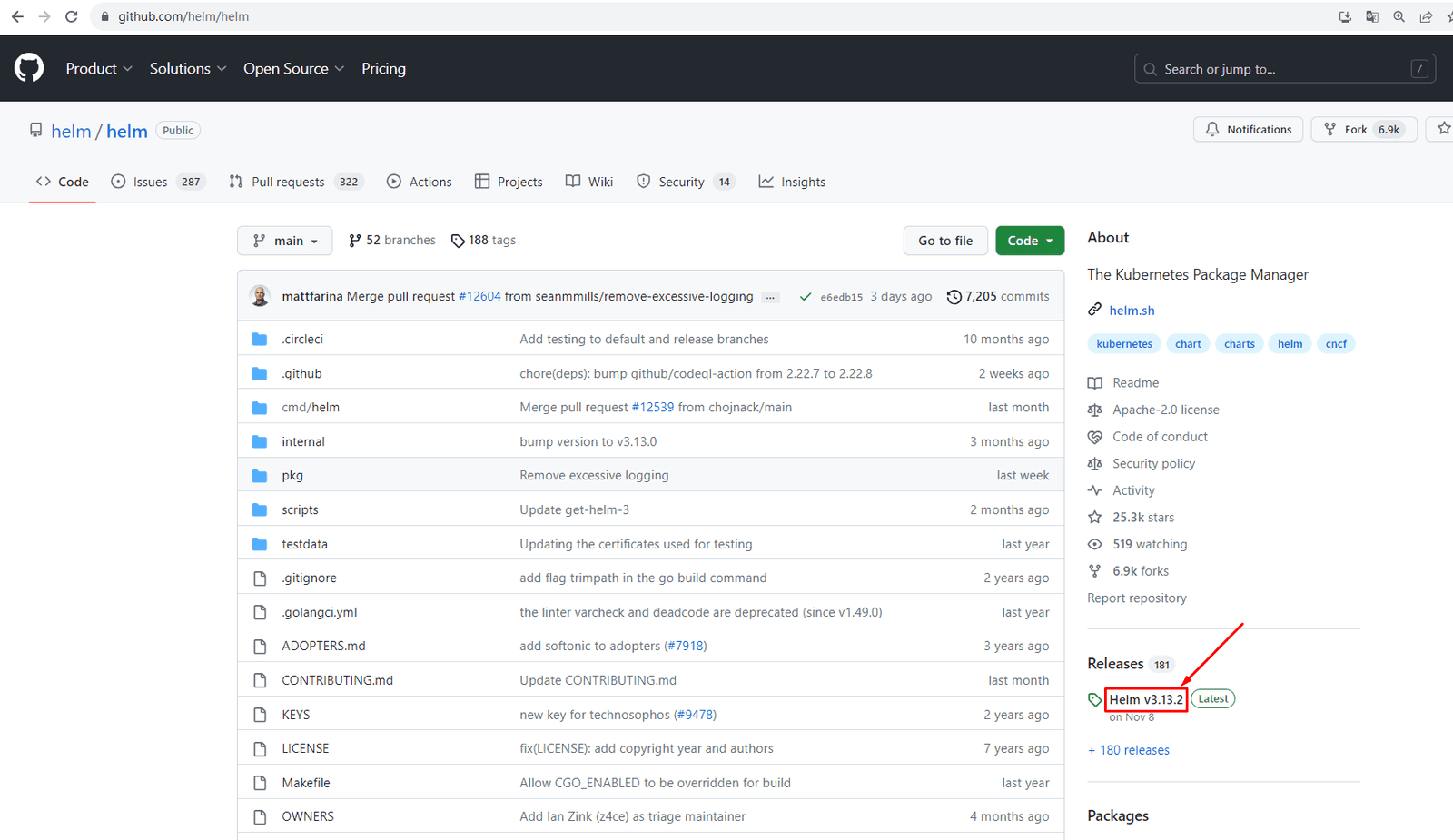
Task: Open the helm.sh website link
Action: point(1132,311)
